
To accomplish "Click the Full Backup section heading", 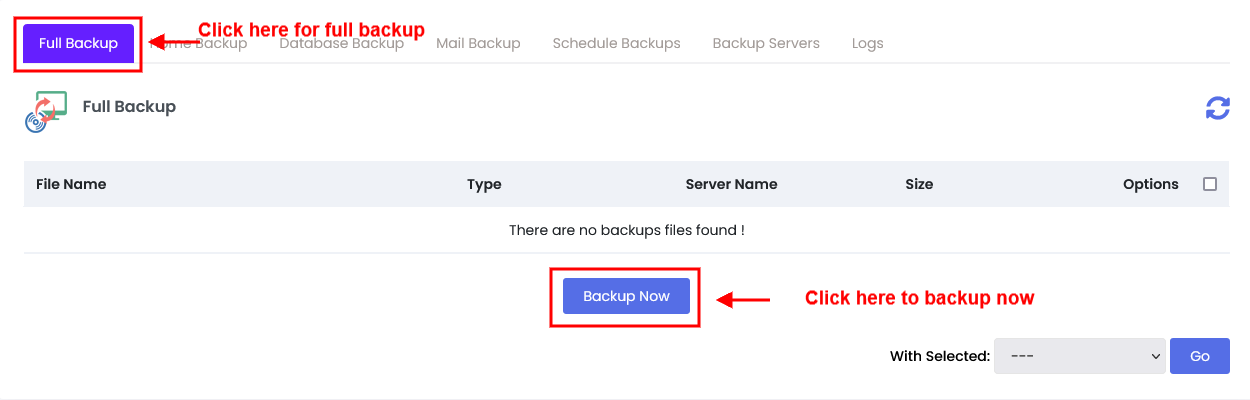I will 129,106.
